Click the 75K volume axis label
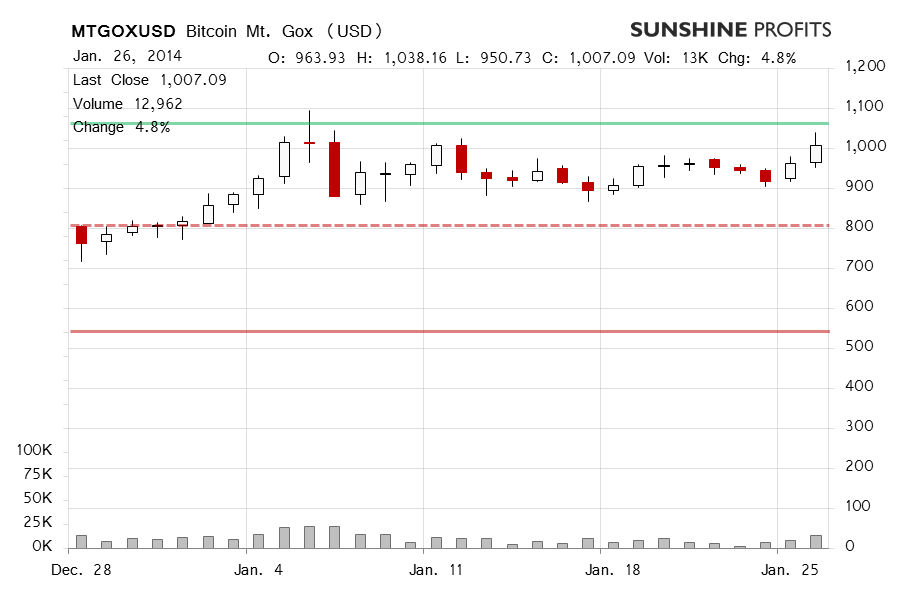 pos(38,474)
